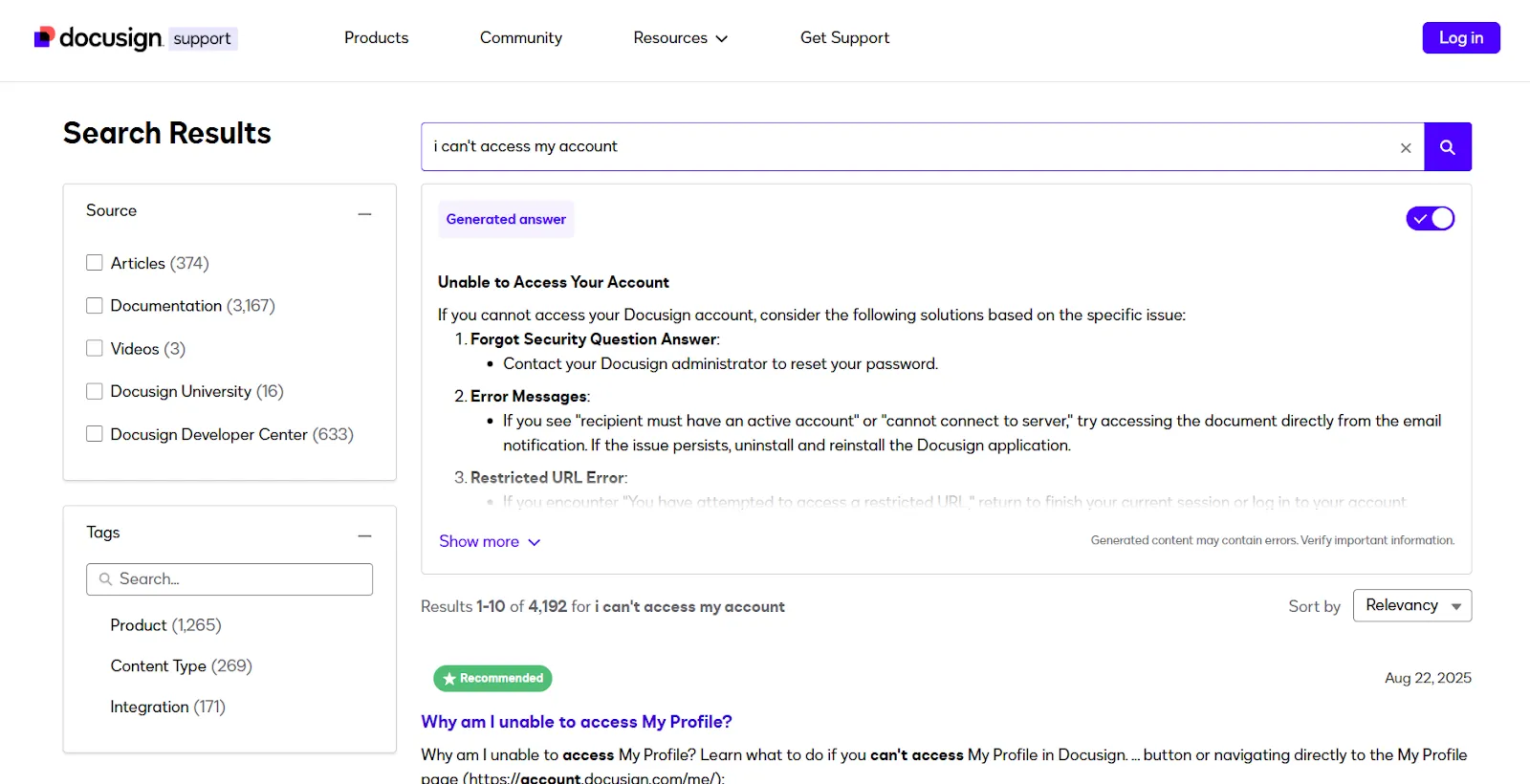Click the results count text '4,192'

tap(548, 606)
